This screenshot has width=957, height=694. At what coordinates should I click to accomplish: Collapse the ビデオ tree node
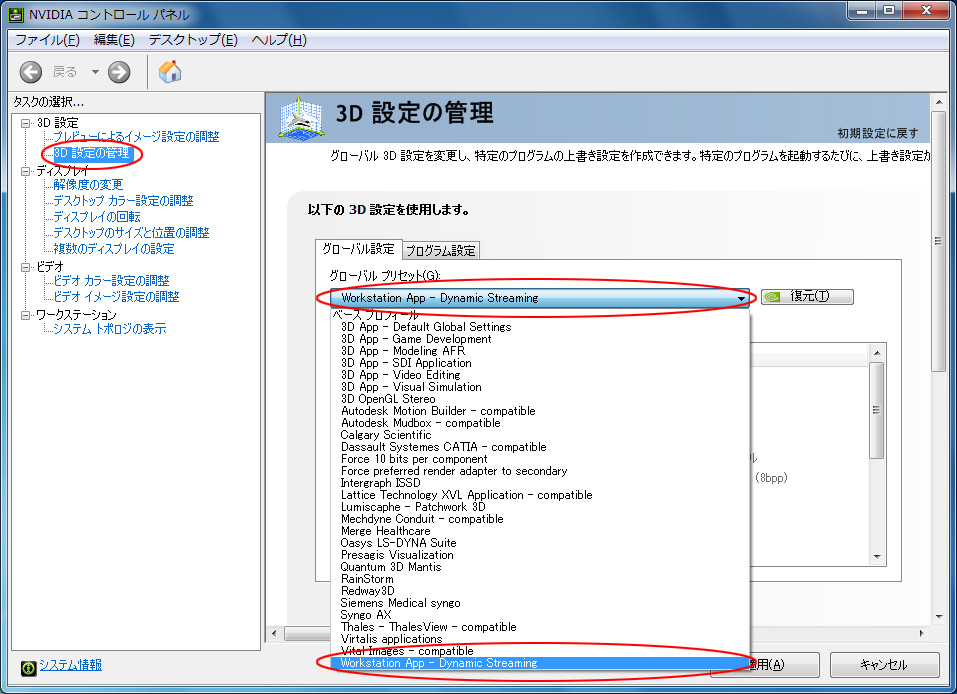[26, 267]
